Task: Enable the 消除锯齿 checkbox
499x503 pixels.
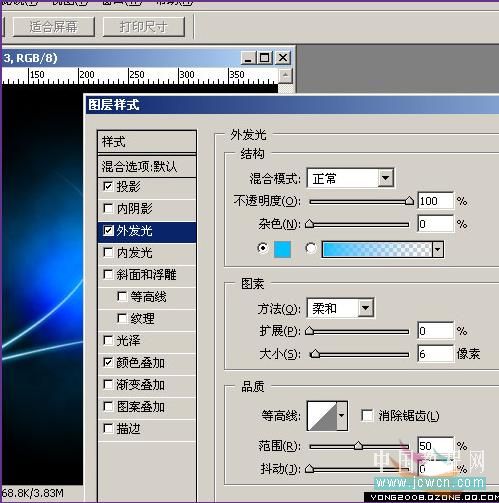Action: pos(367,416)
